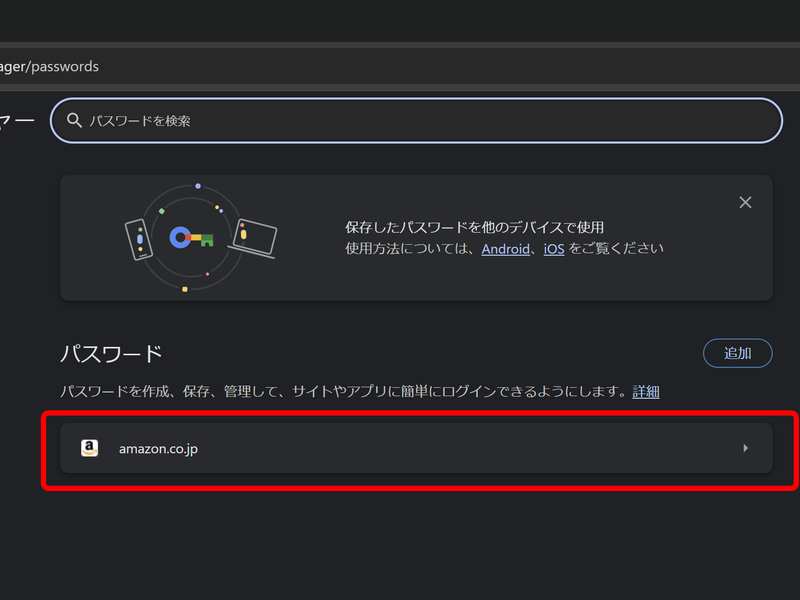This screenshot has width=800, height=600.
Task: Click the smartphone icon in the banner illustration
Action: (x=140, y=239)
